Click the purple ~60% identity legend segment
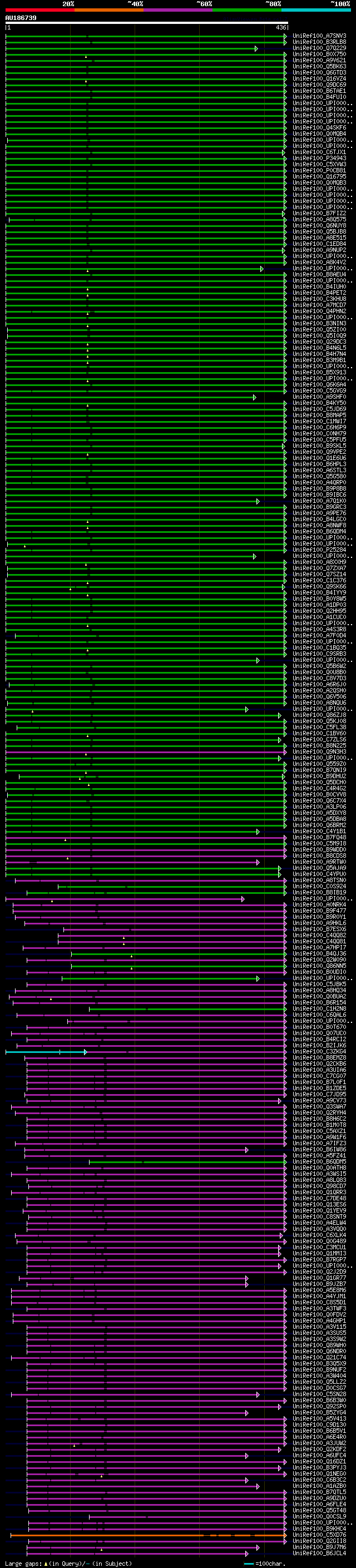Viewport: 356px width, 1568px height. [x=177, y=10]
